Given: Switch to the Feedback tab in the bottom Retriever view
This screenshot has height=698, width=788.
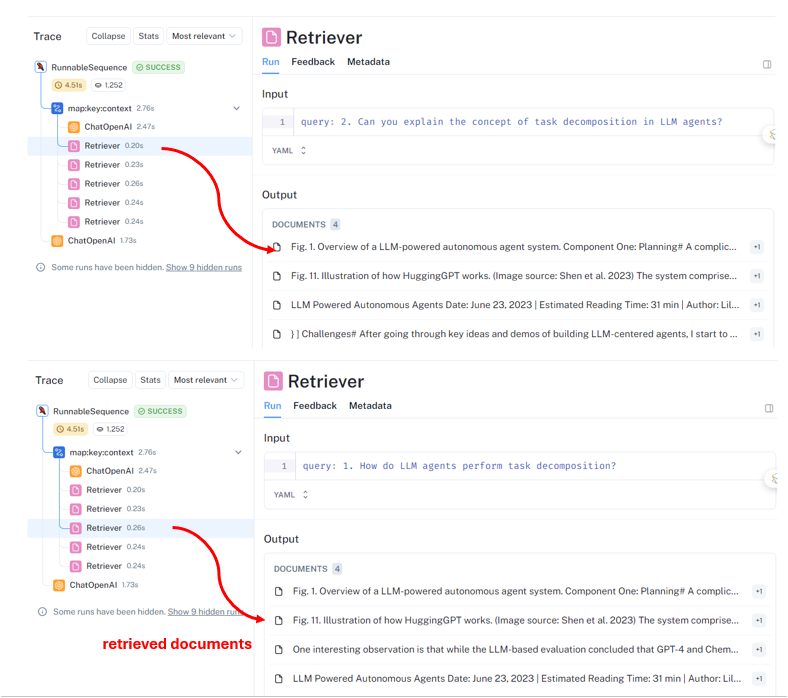Looking at the screenshot, I should tap(315, 406).
